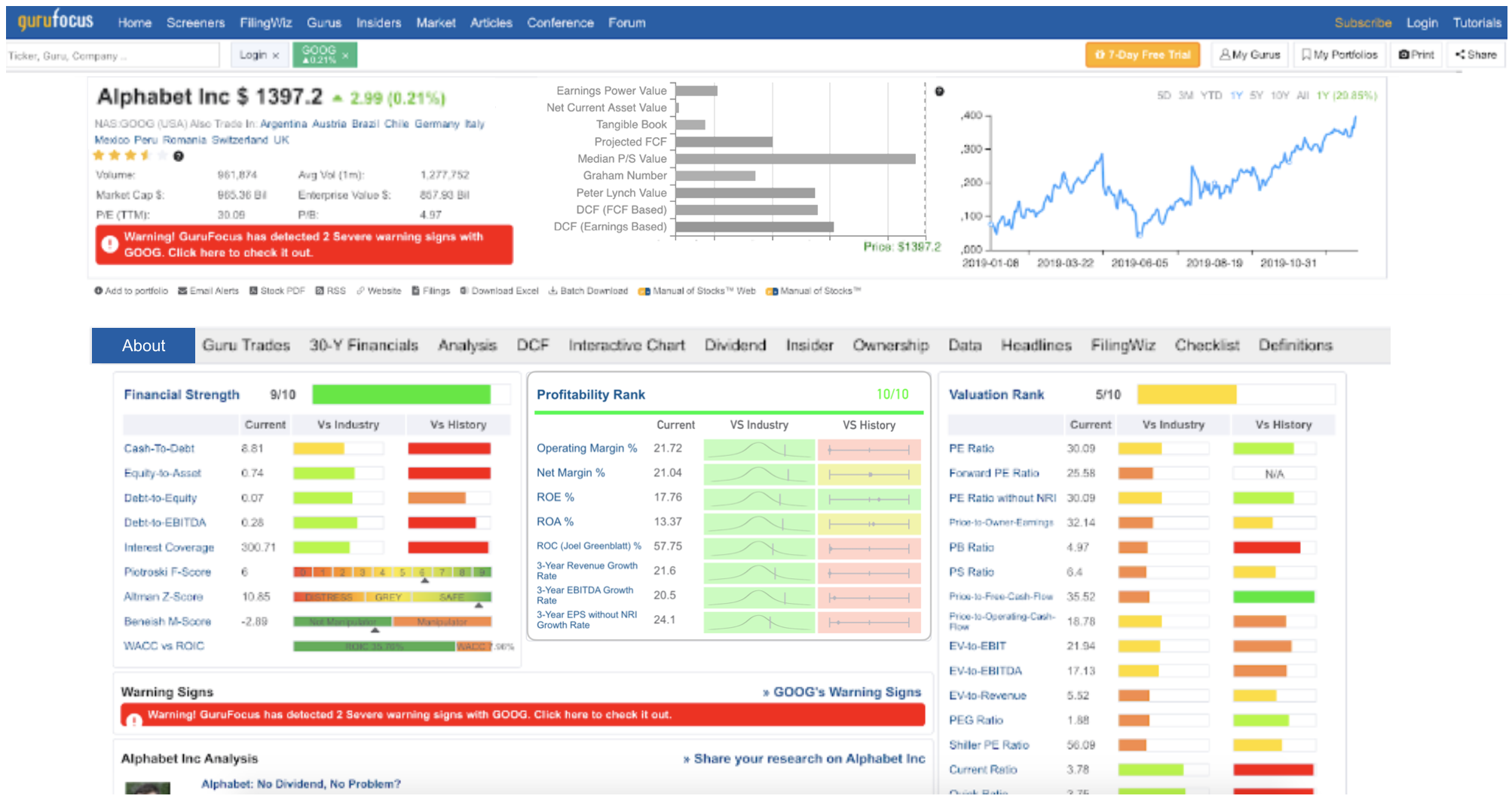Open Articles in the top navigation

[491, 23]
